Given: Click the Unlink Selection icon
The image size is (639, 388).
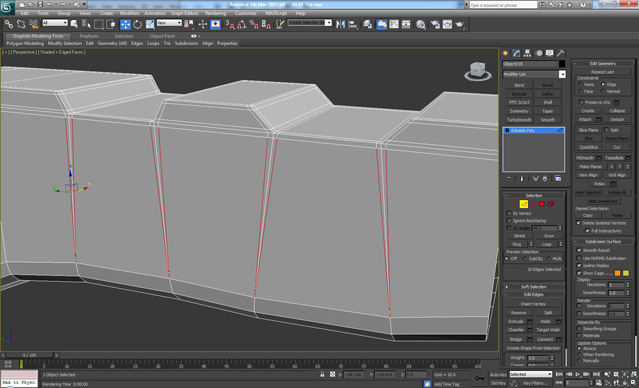Looking at the screenshot, I should pos(21,24).
